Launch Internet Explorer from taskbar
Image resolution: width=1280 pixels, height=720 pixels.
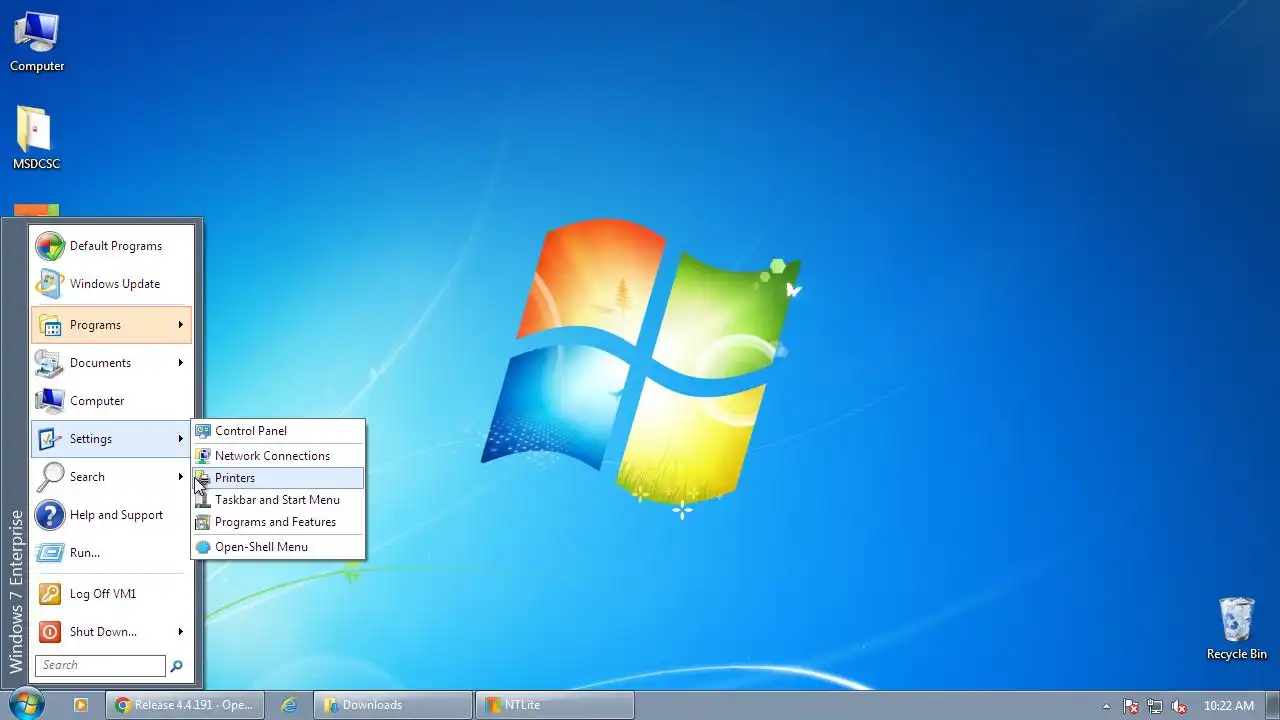pyautogui.click(x=289, y=705)
